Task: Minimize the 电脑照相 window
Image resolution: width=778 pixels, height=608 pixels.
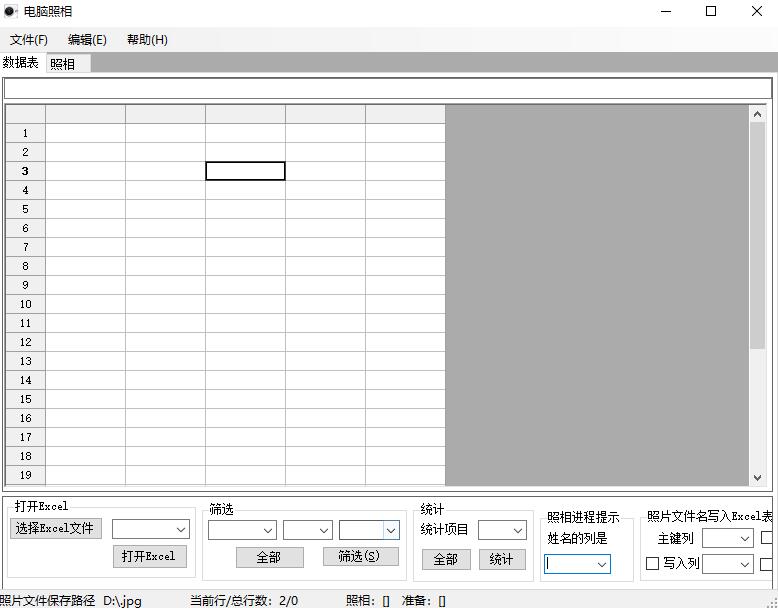Action: (666, 11)
